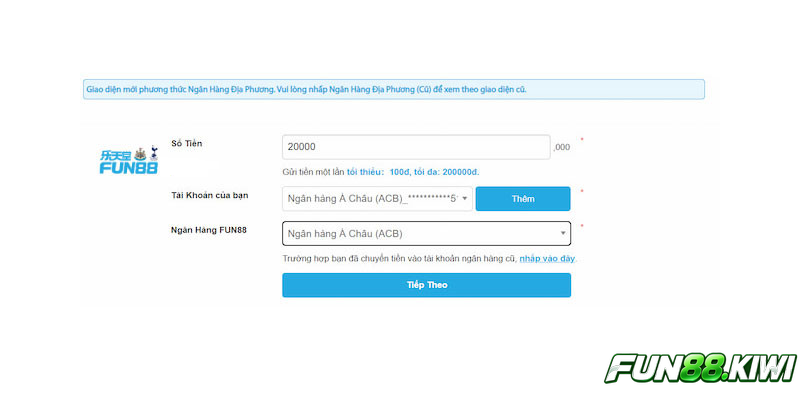Image resolution: width=800 pixels, height=400 pixels.
Task: Click the 'Số Tiền' label text
Action: tap(187, 143)
